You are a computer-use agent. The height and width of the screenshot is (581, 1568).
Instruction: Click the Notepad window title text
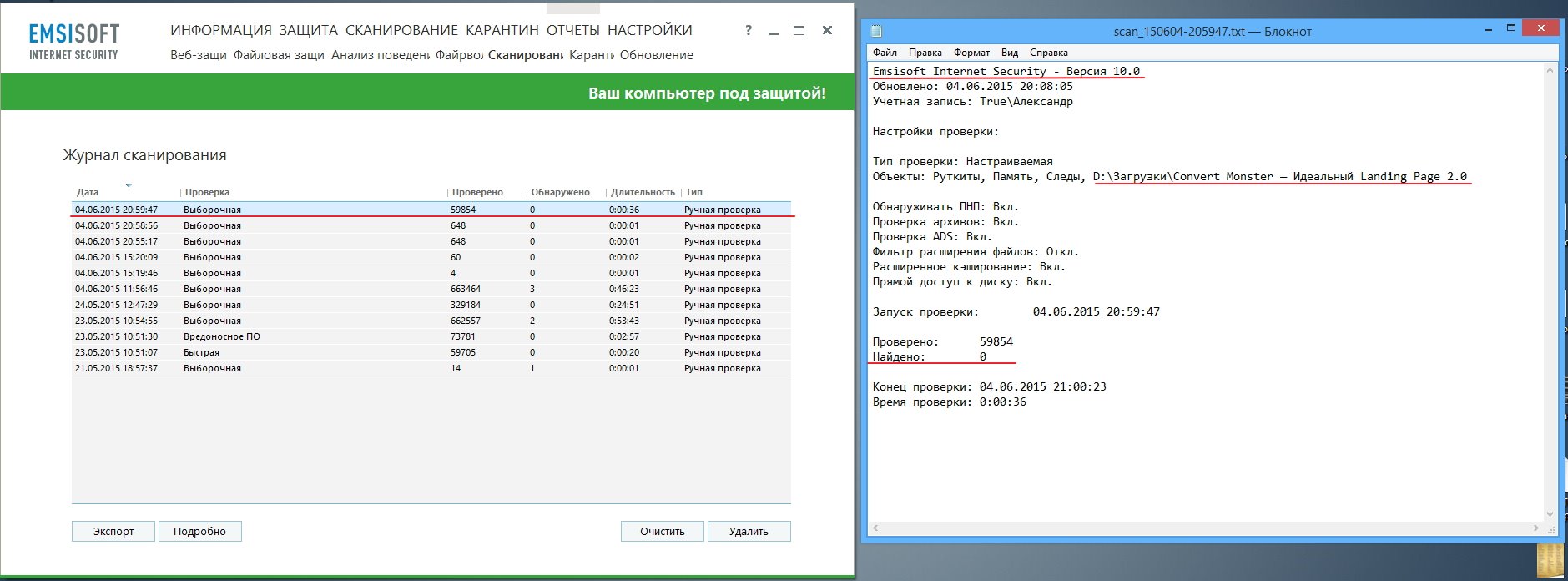tap(1213, 32)
